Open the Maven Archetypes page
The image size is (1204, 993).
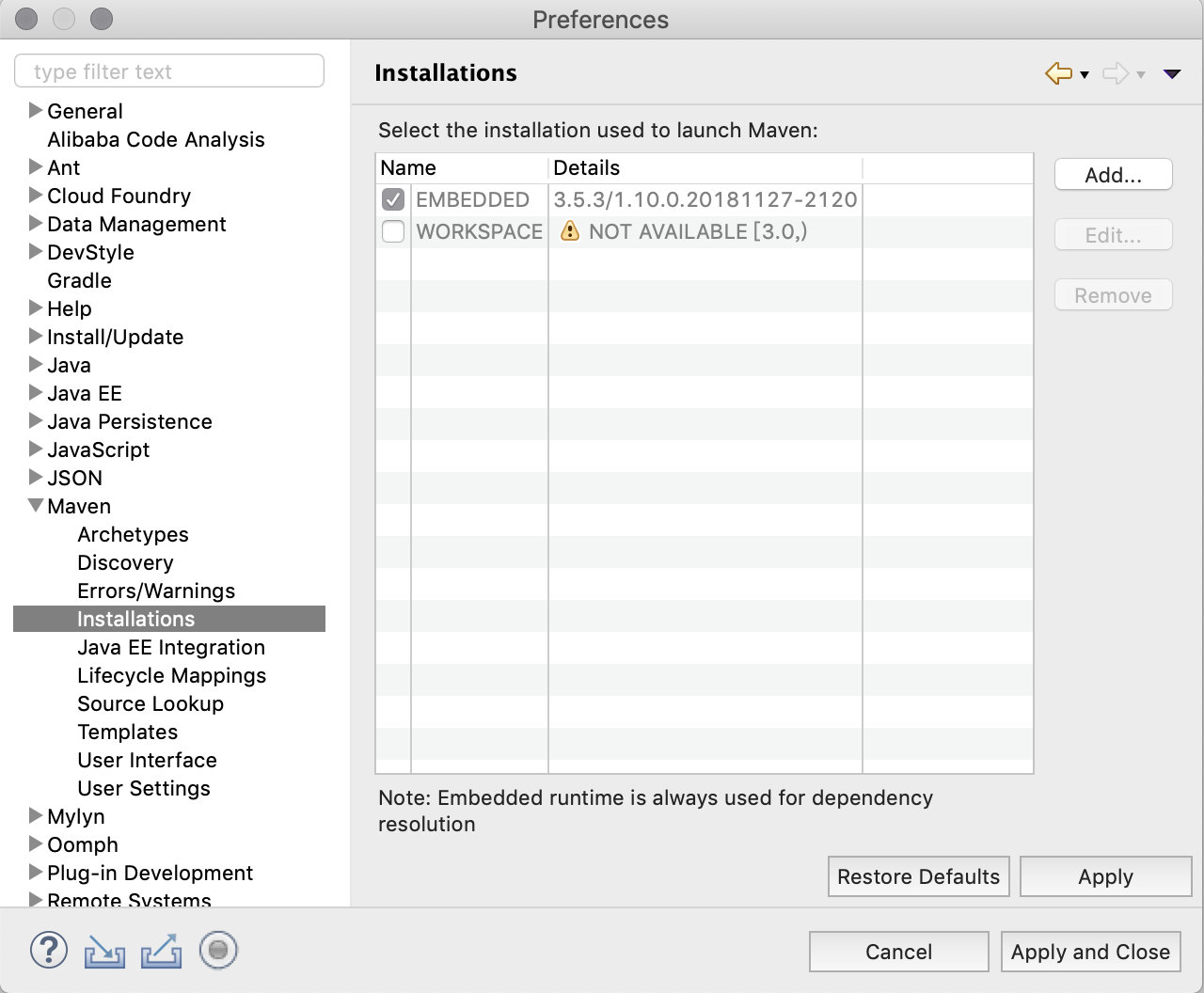coord(133,534)
